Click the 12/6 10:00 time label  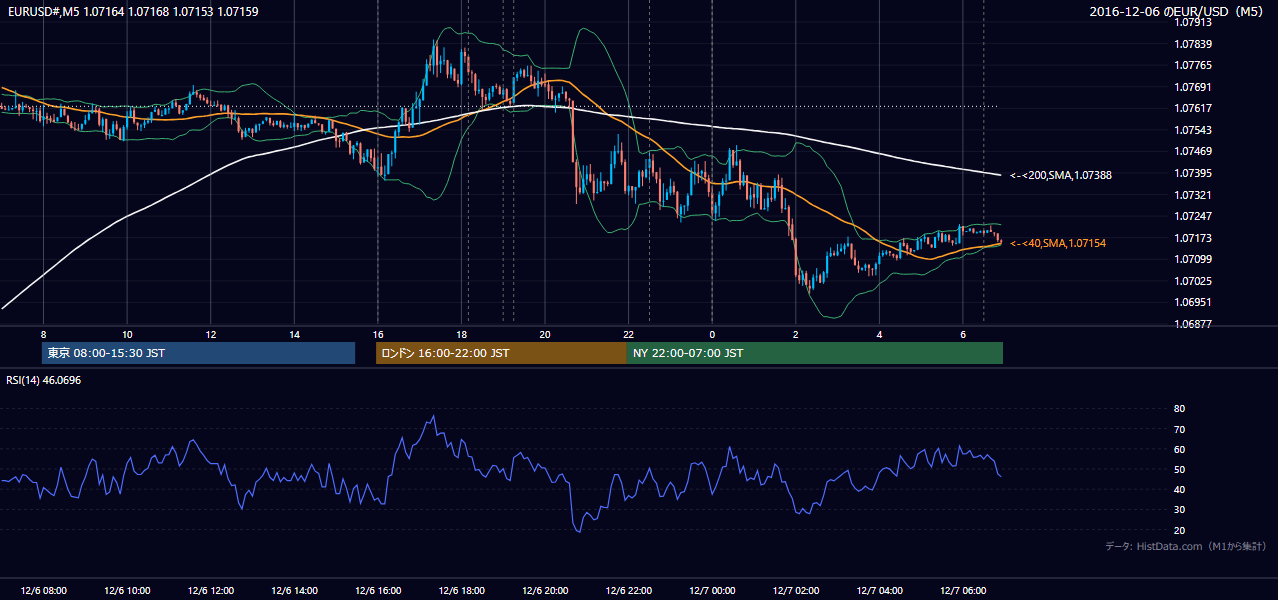tap(127, 591)
